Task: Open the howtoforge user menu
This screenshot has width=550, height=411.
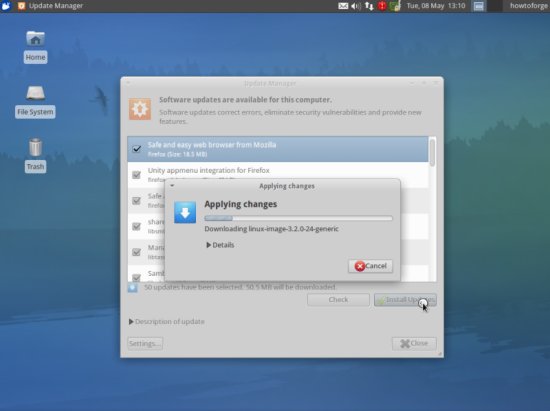Action: (x=529, y=6)
